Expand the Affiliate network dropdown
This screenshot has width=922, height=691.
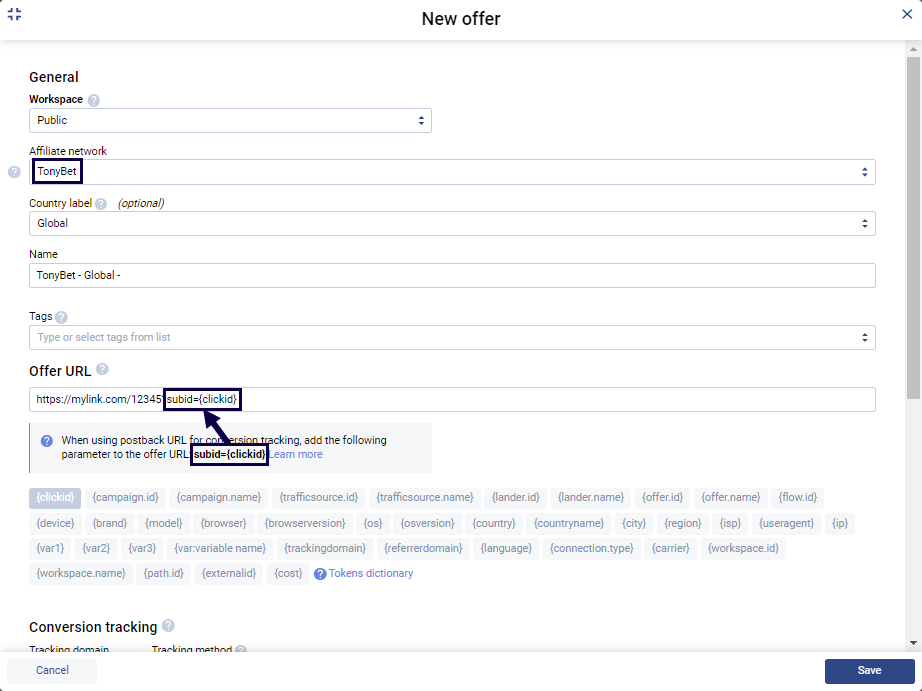(x=452, y=172)
